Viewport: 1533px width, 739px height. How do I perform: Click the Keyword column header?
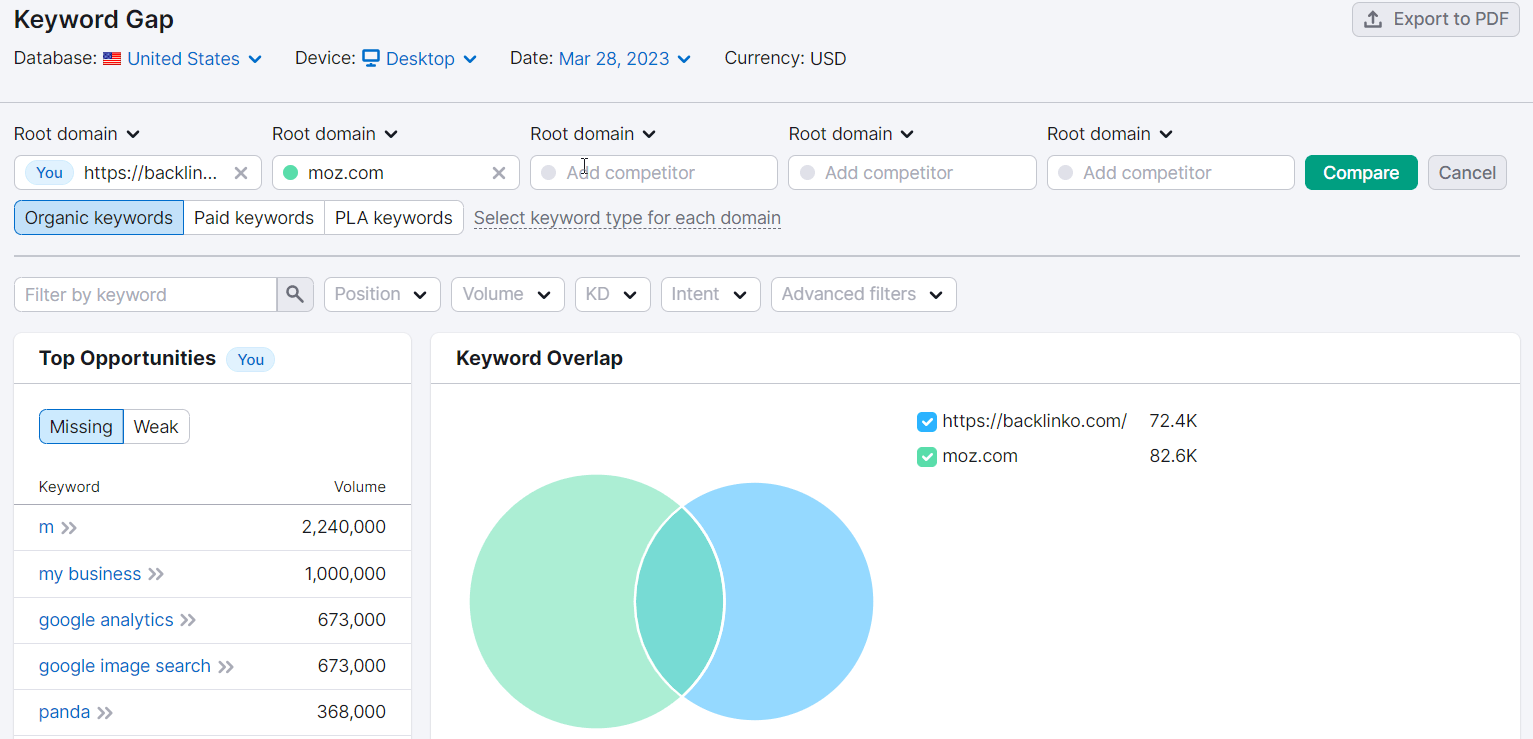pyautogui.click(x=69, y=487)
